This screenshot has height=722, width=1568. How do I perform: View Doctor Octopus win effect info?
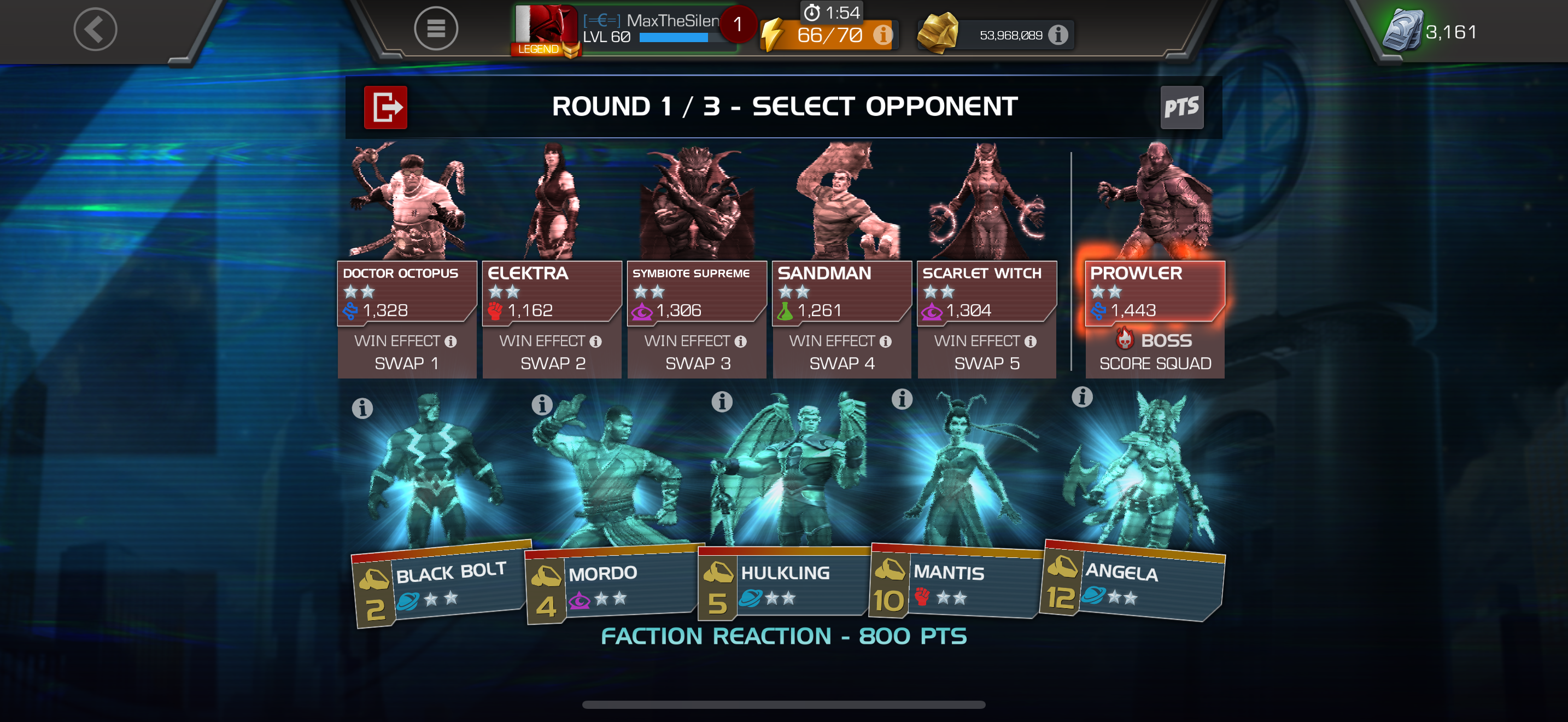coord(450,341)
